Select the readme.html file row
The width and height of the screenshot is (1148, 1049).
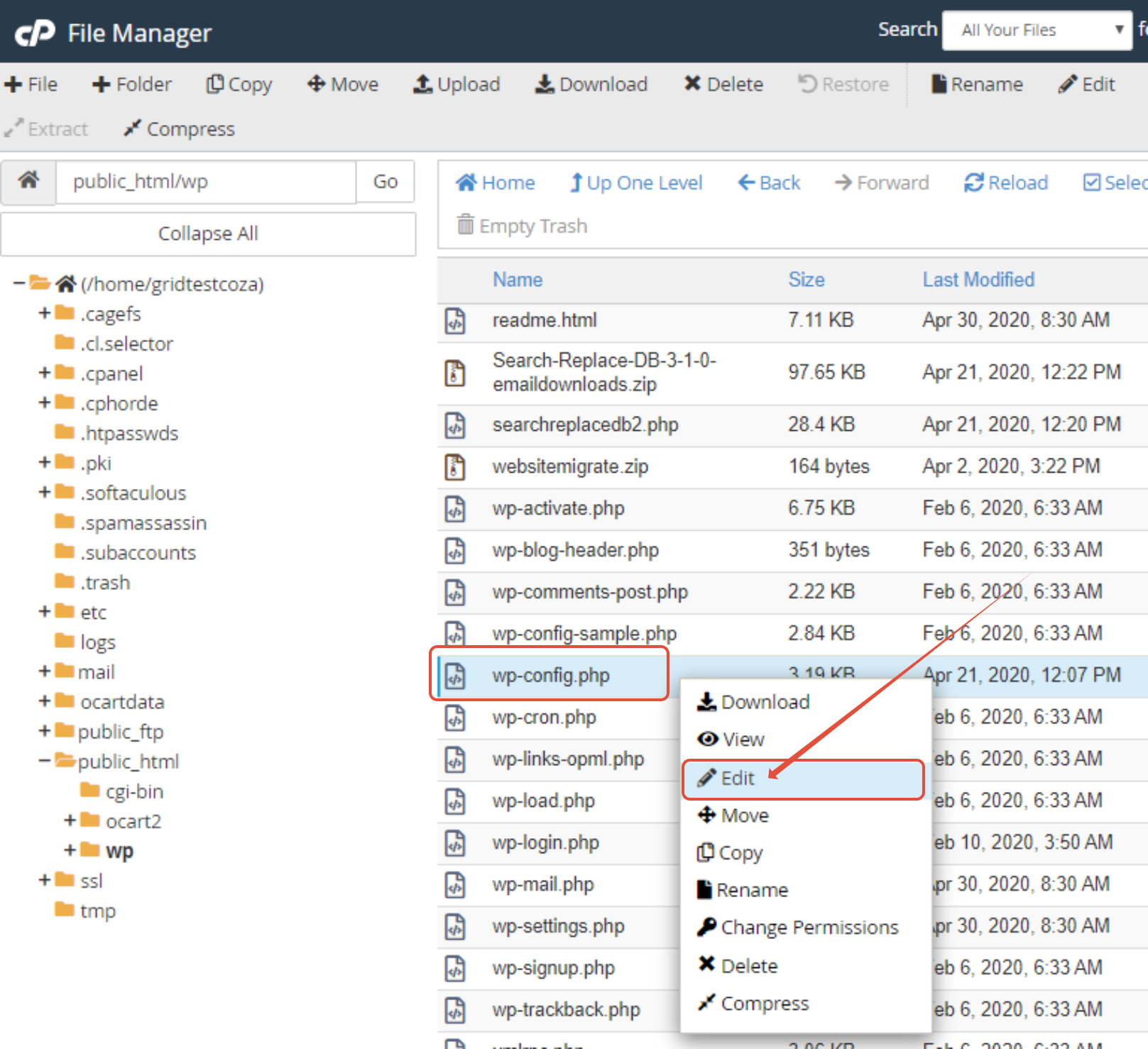(x=792, y=321)
